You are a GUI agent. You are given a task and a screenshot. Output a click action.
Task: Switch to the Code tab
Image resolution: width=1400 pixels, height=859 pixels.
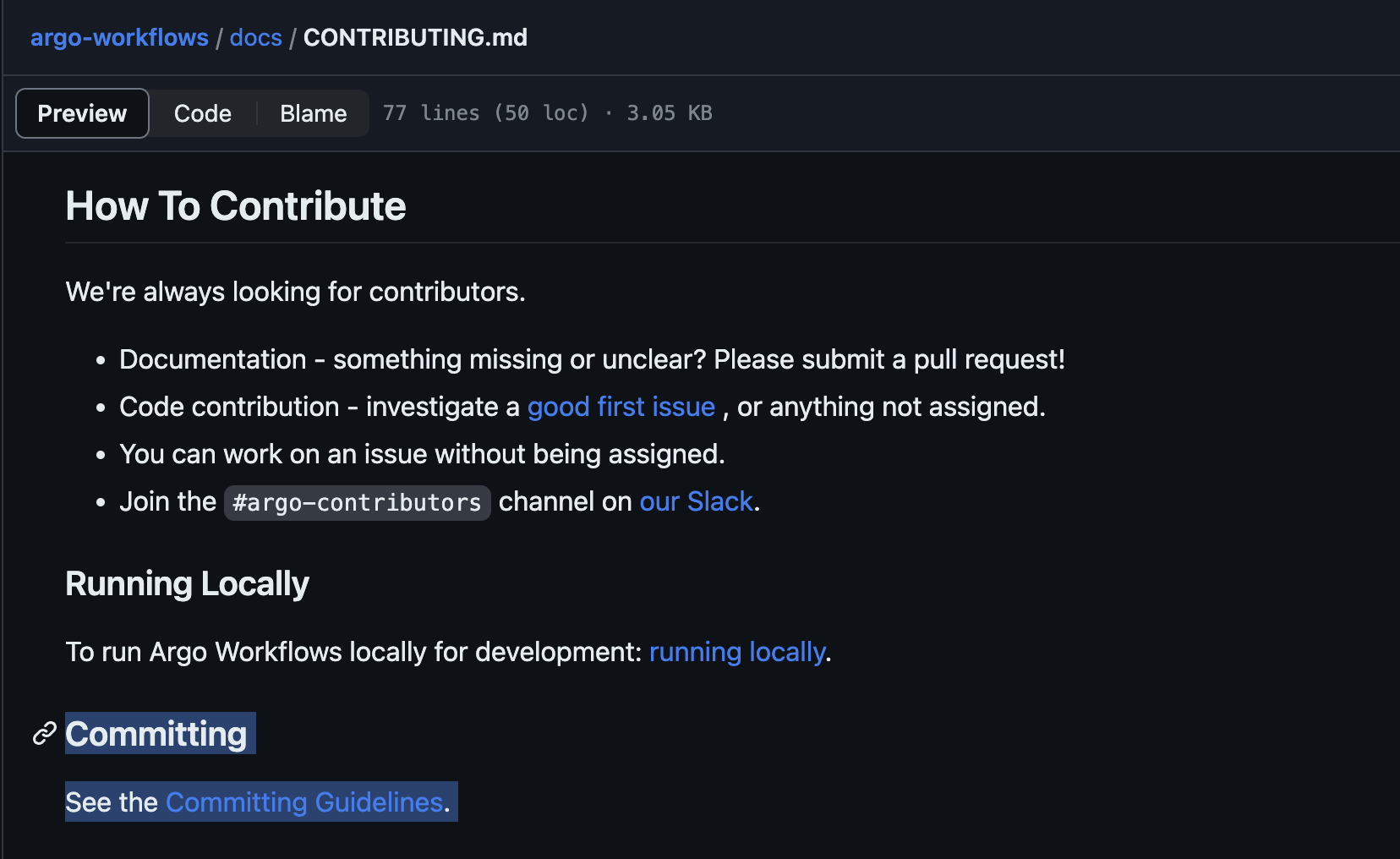point(203,113)
